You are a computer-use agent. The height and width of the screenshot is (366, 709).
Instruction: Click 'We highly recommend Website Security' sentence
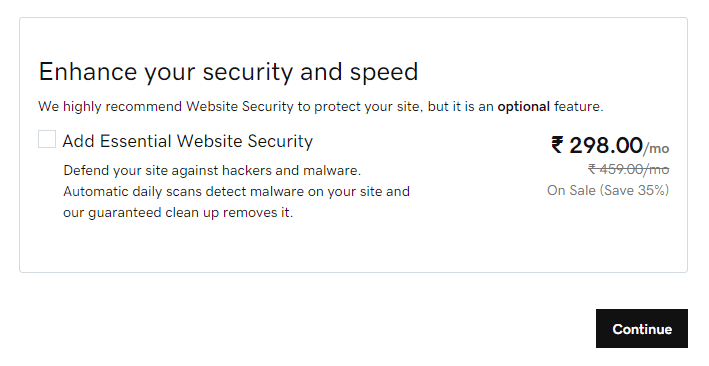[321, 106]
